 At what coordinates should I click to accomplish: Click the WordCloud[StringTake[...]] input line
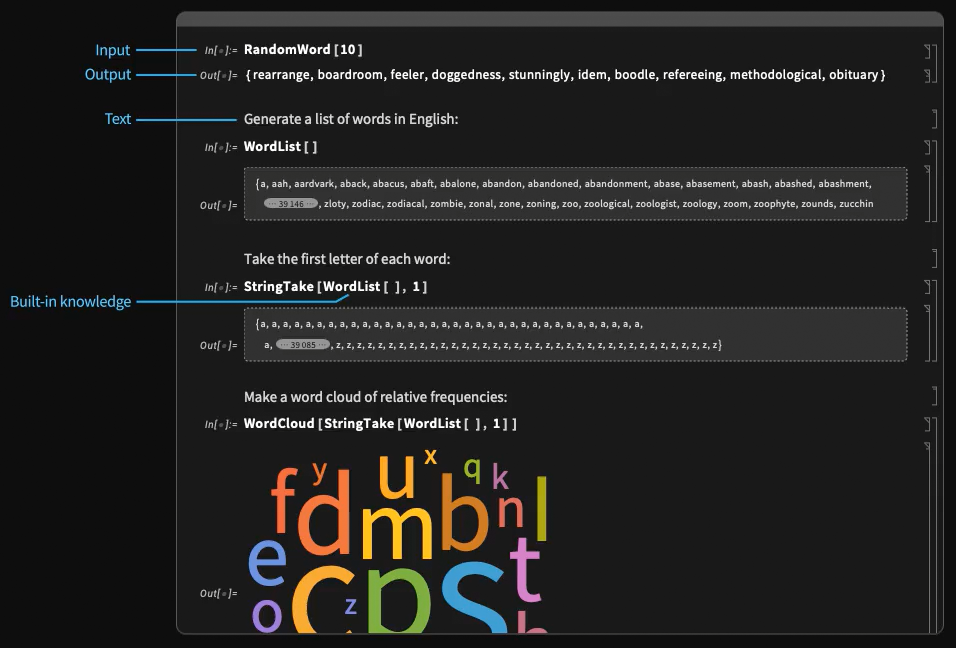point(380,424)
